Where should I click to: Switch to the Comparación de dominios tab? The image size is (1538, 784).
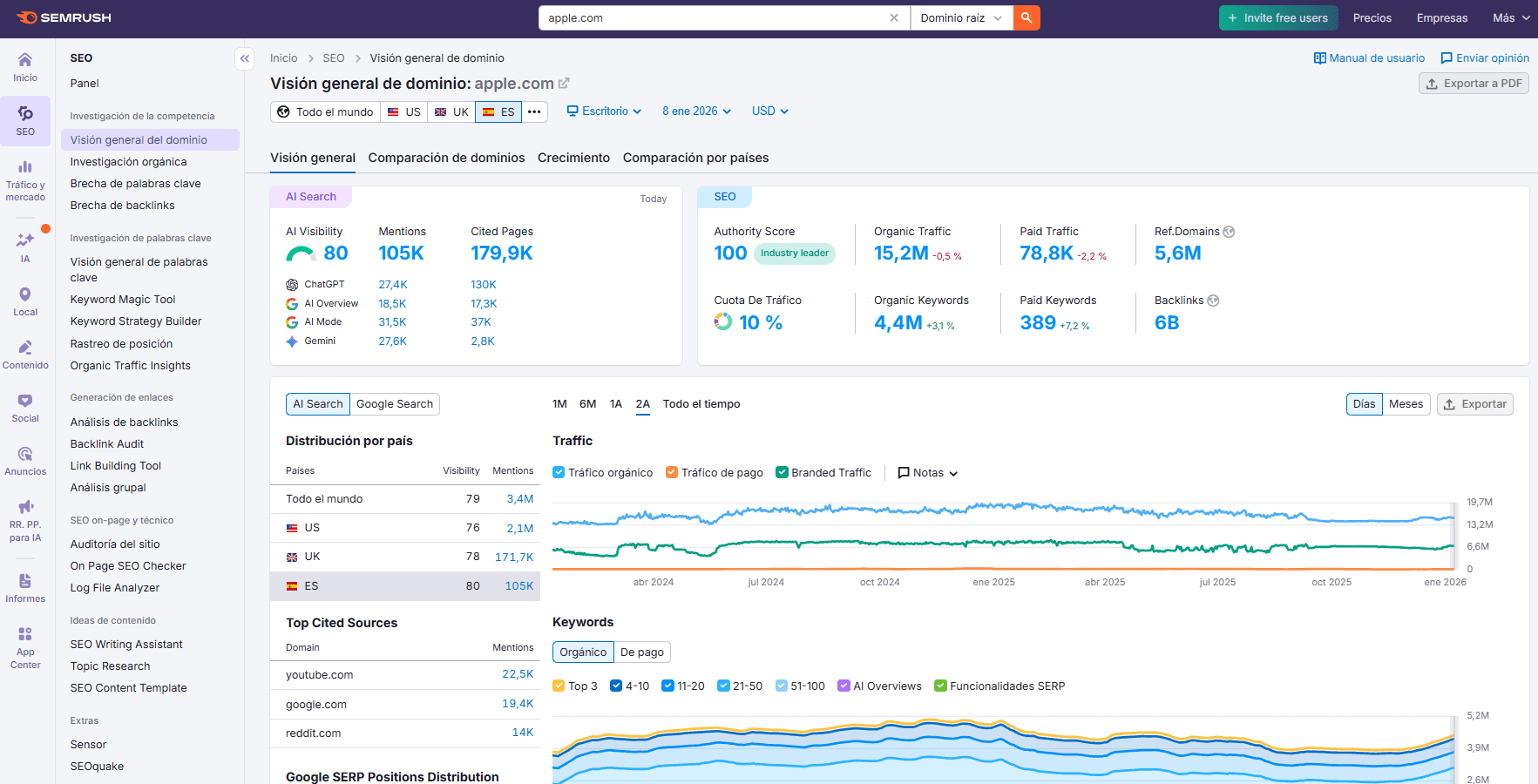tap(446, 158)
